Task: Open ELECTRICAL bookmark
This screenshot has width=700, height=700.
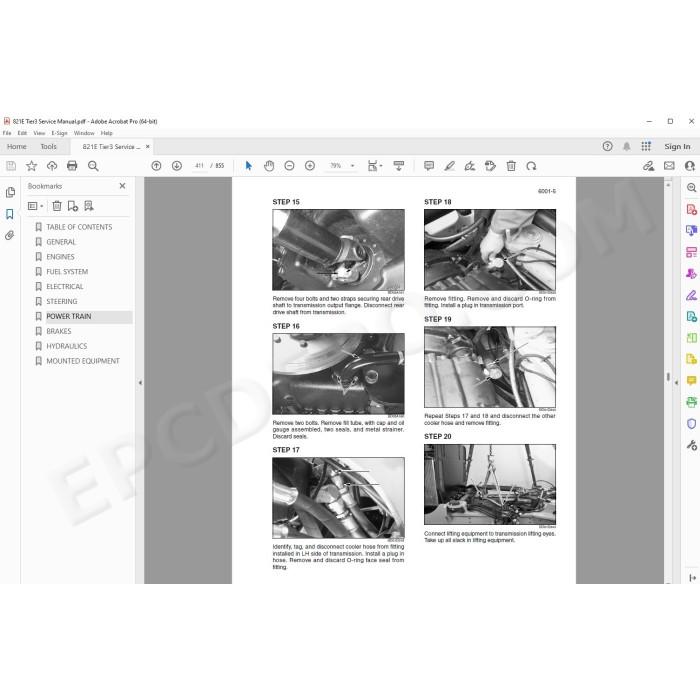Action: 65,286
